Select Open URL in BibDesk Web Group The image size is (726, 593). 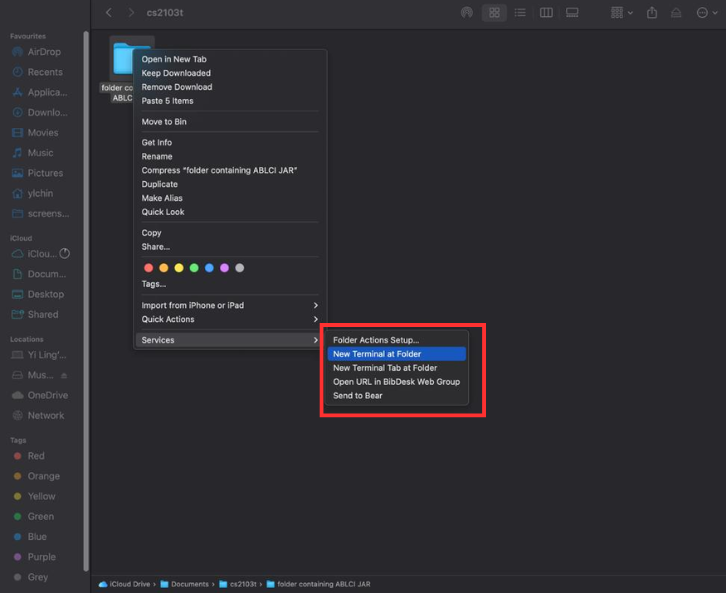click(x=396, y=382)
